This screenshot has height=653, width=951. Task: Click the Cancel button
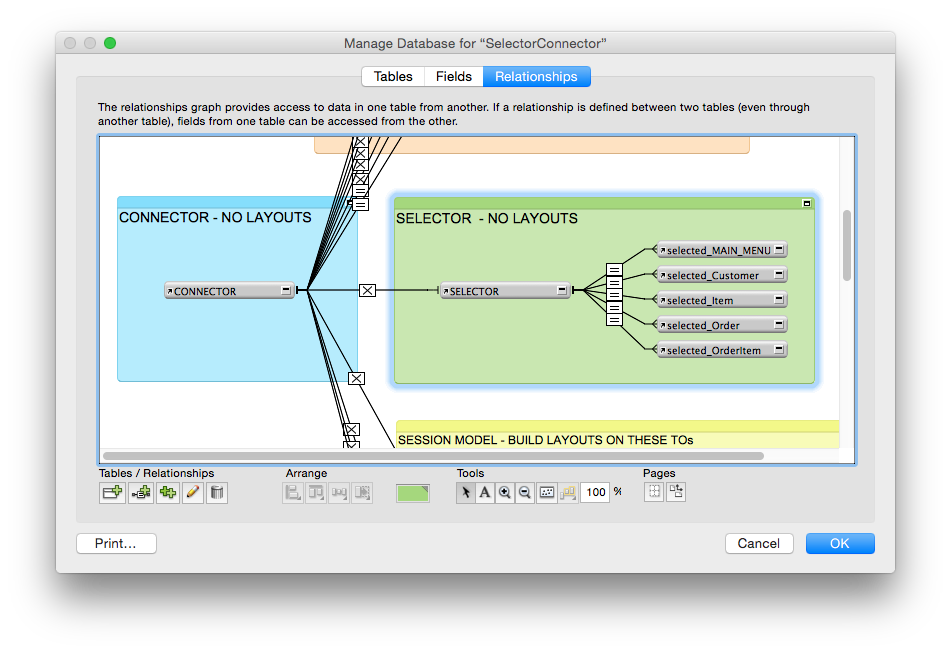click(x=759, y=543)
